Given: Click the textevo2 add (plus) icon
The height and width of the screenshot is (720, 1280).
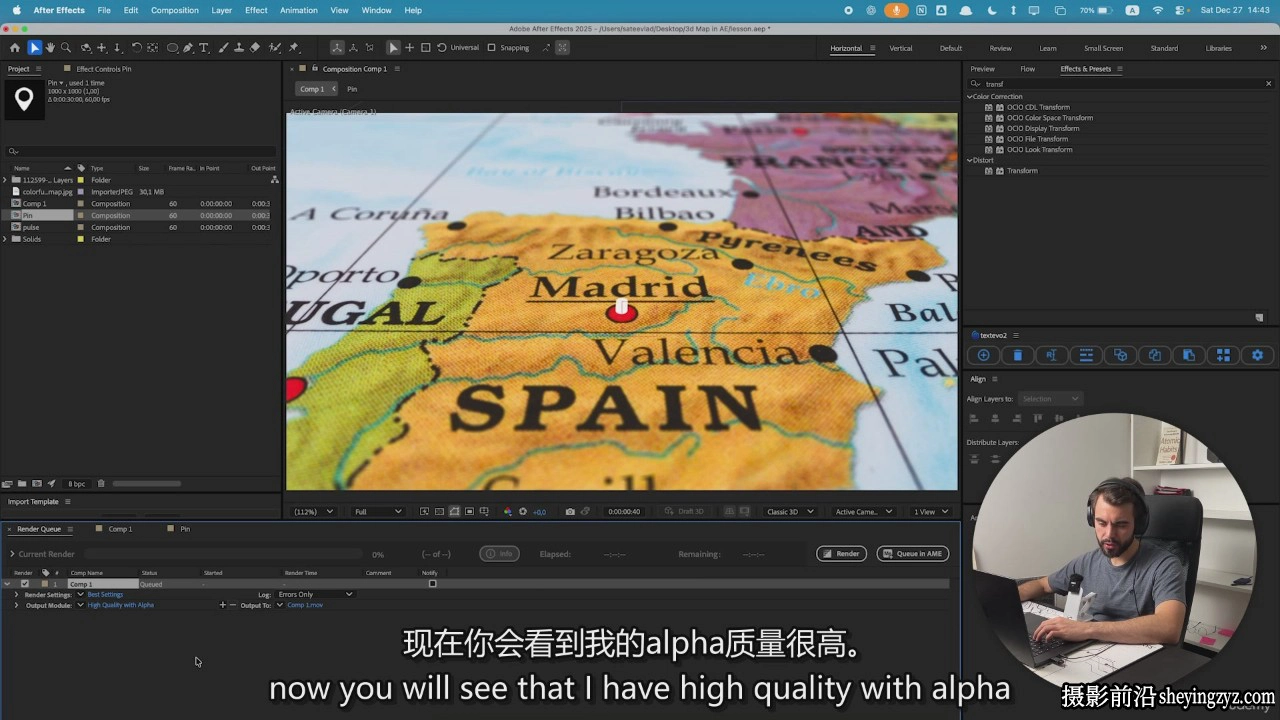Looking at the screenshot, I should click(x=983, y=355).
